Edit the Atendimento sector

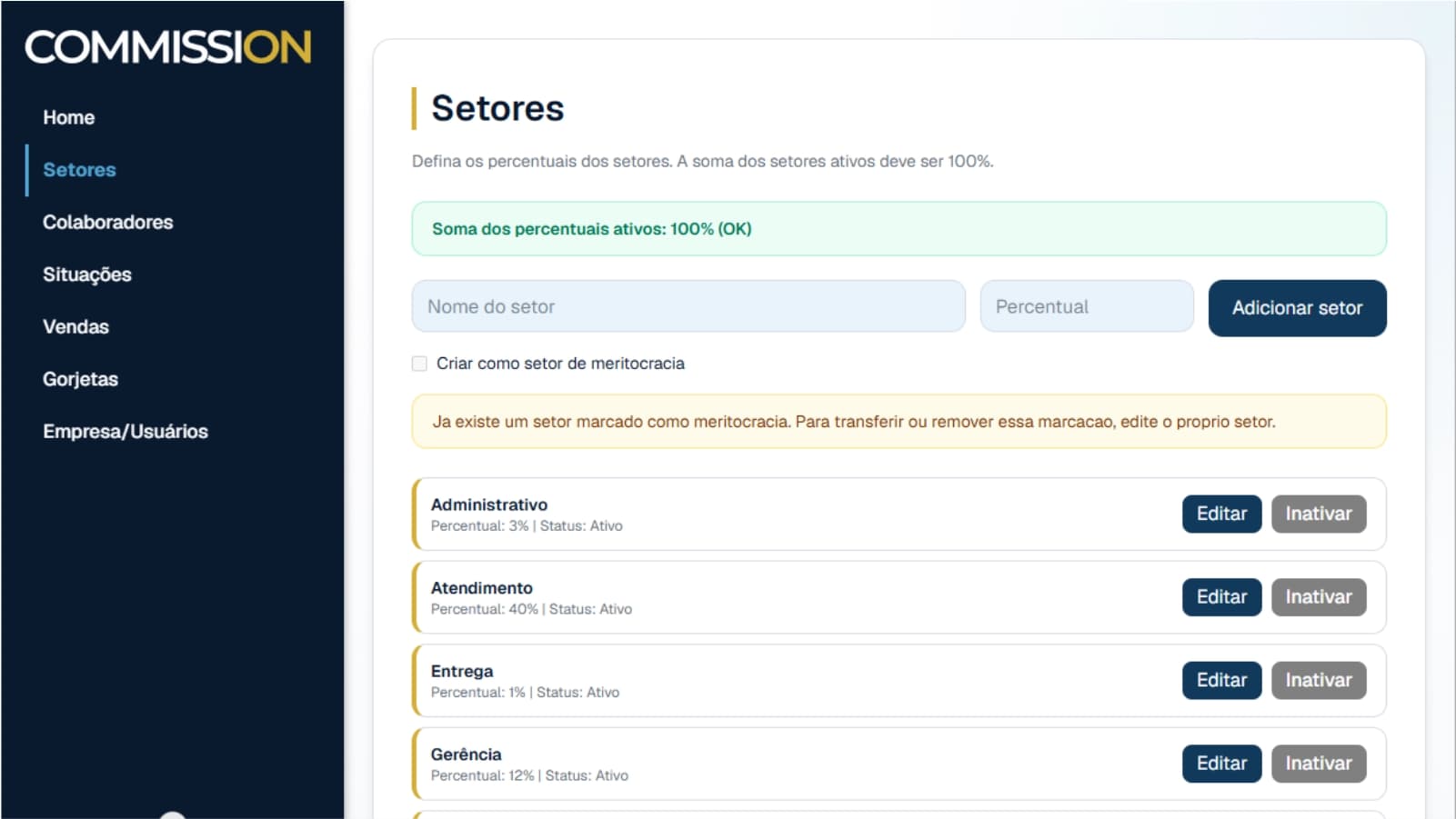click(1221, 597)
